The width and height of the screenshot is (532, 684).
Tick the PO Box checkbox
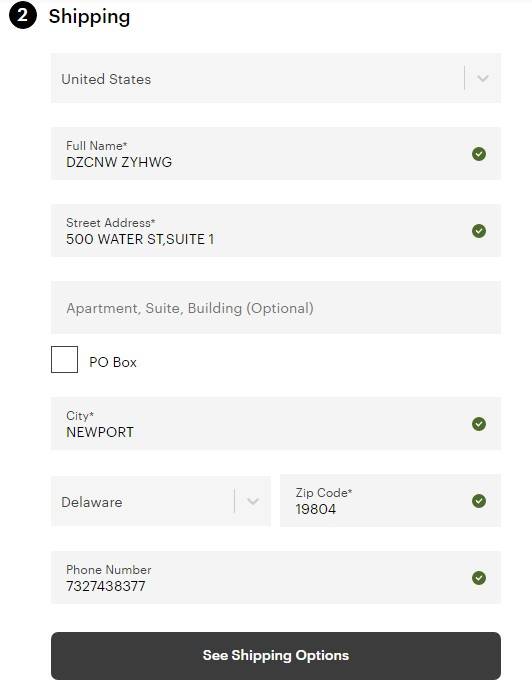(x=65, y=359)
